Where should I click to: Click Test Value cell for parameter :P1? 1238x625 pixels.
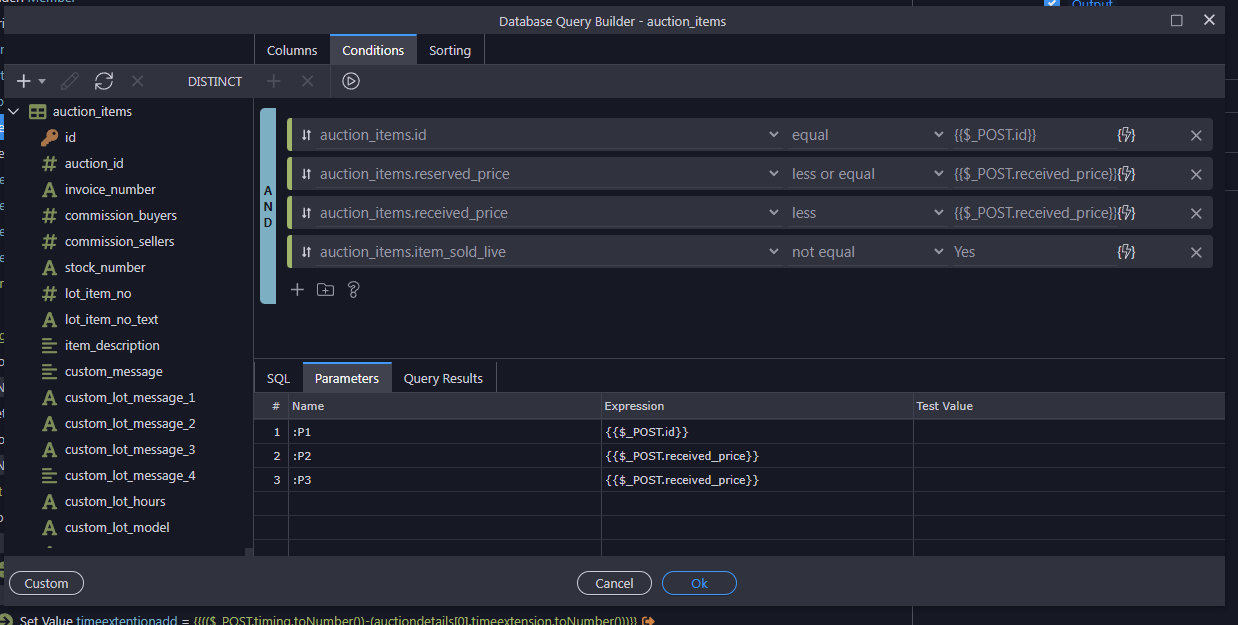tap(1067, 432)
